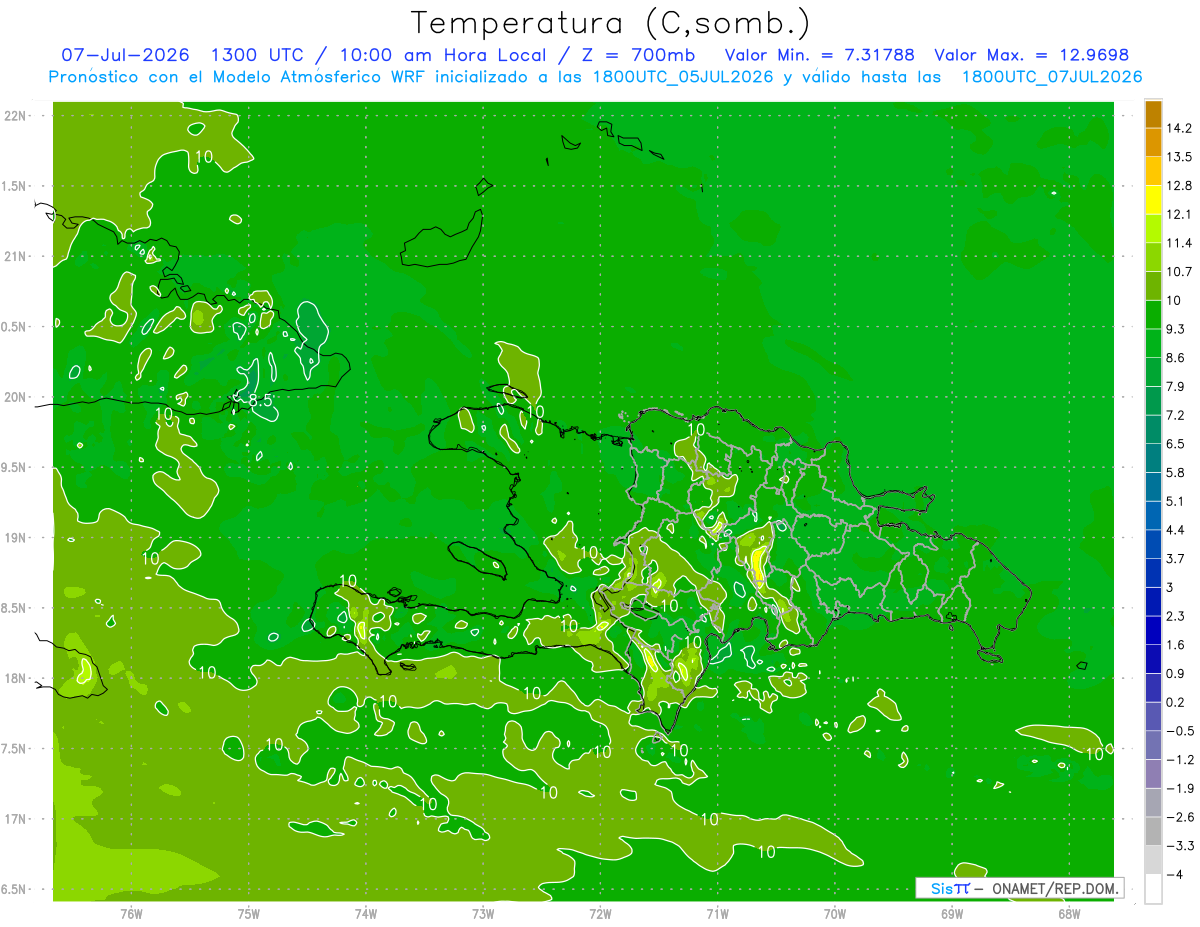
Task: Click the '14.2' colorbar value
Action: [1178, 128]
